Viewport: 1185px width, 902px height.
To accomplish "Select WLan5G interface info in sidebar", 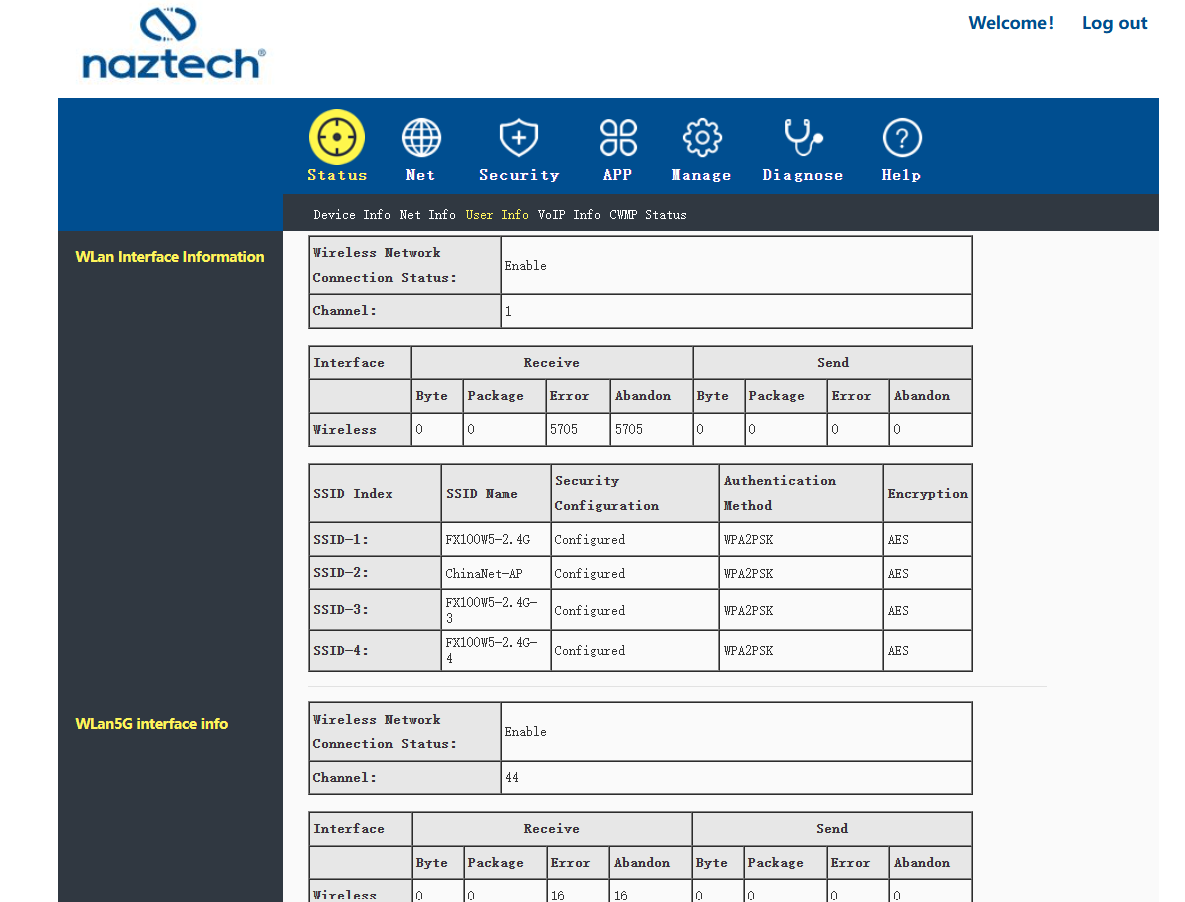I will pyautogui.click(x=152, y=724).
